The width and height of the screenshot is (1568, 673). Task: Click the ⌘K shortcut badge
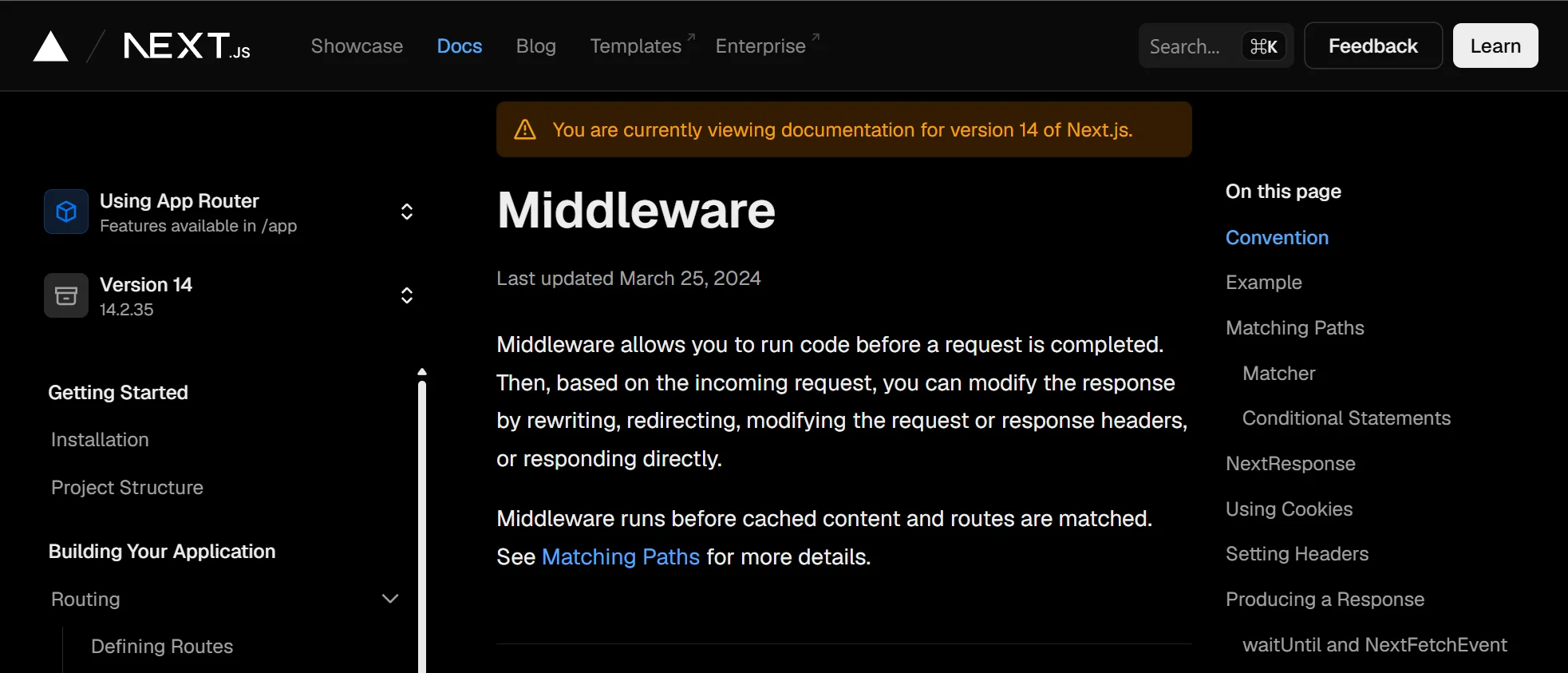1264,46
